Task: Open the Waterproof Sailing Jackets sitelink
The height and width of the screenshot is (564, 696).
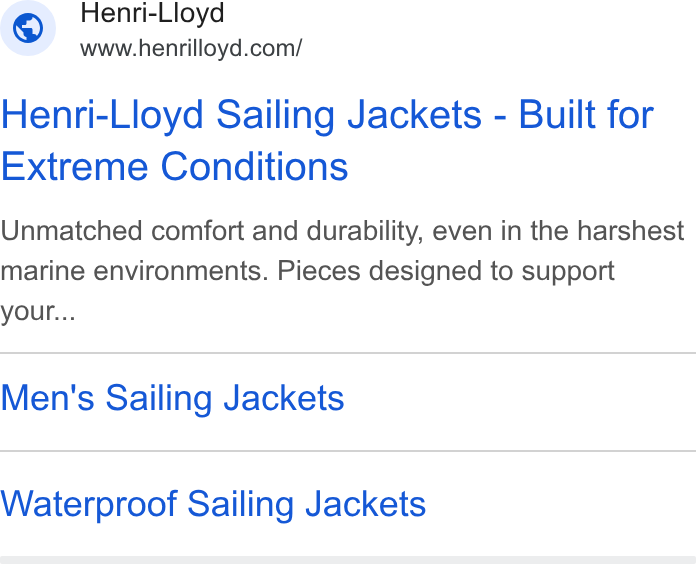Action: tap(213, 504)
